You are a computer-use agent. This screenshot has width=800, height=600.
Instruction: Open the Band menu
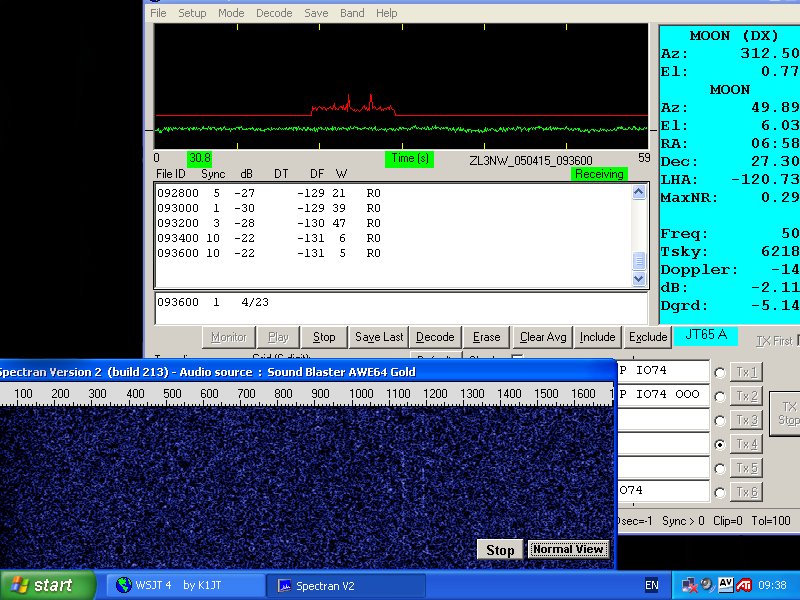click(x=352, y=13)
